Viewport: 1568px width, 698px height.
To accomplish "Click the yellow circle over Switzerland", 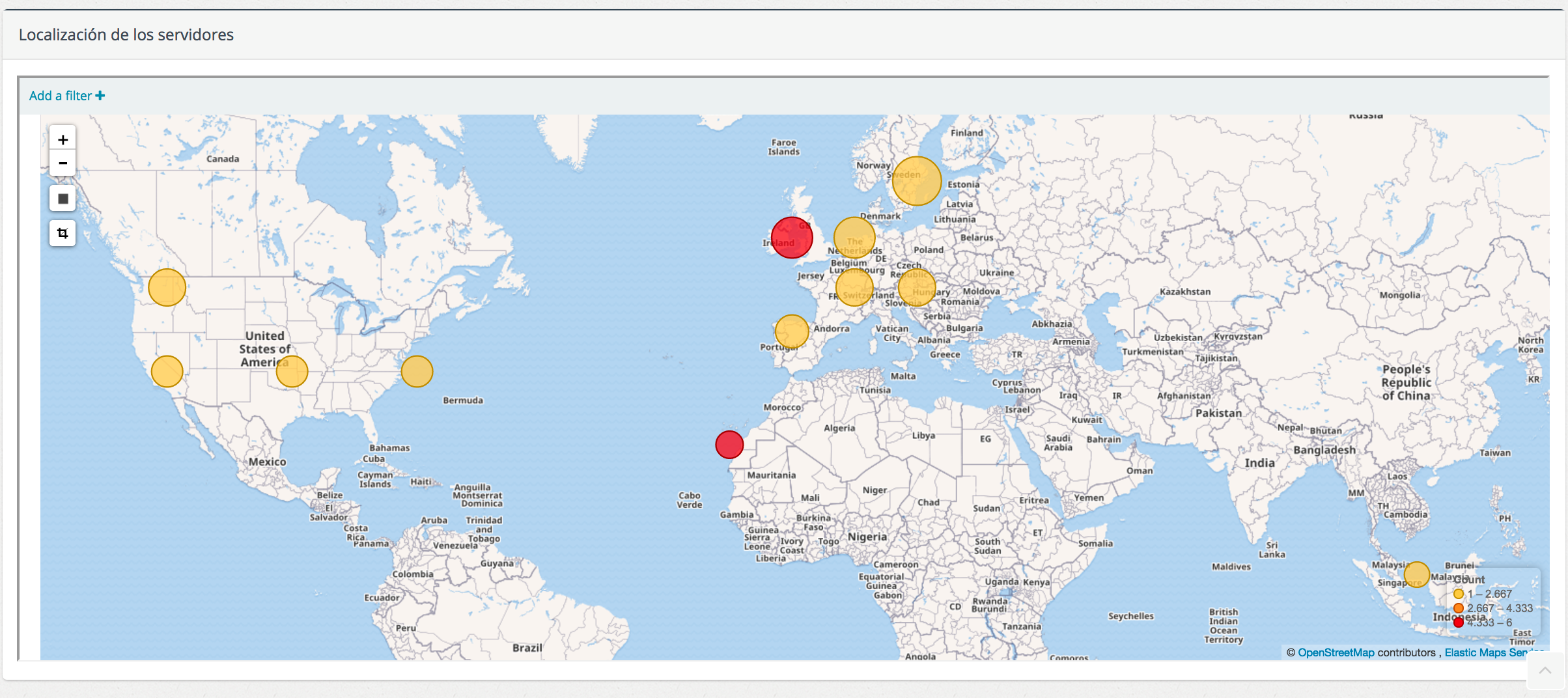I will coord(854,287).
